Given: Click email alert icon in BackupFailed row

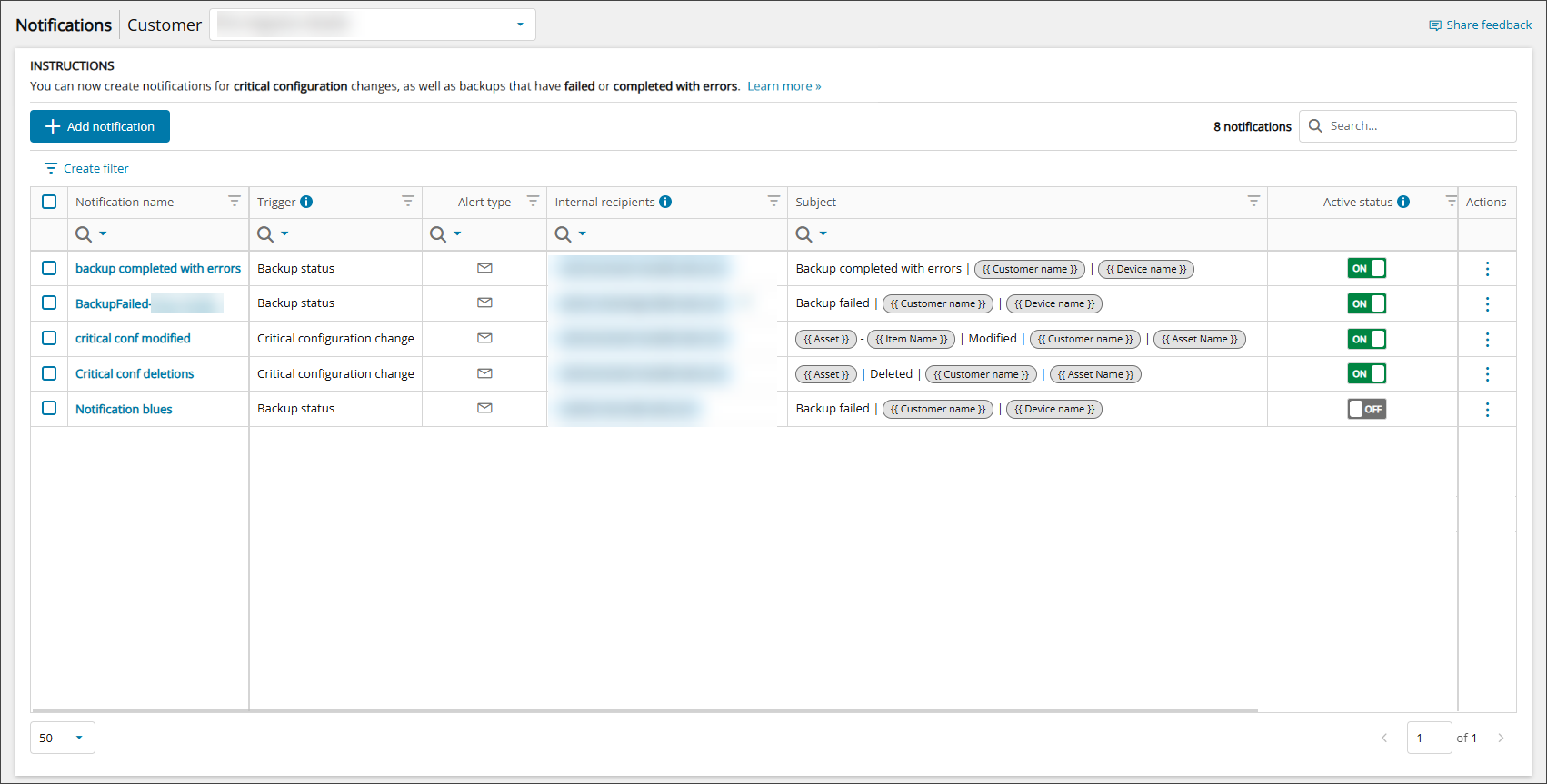Looking at the screenshot, I should [x=484, y=303].
